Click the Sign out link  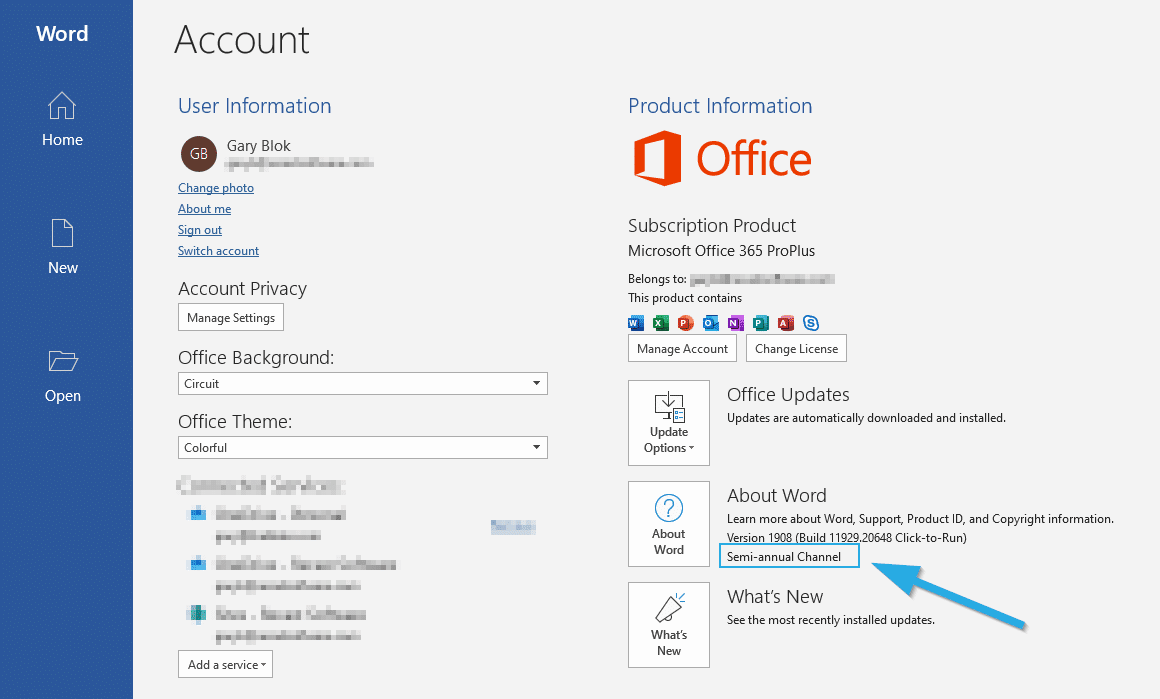200,230
